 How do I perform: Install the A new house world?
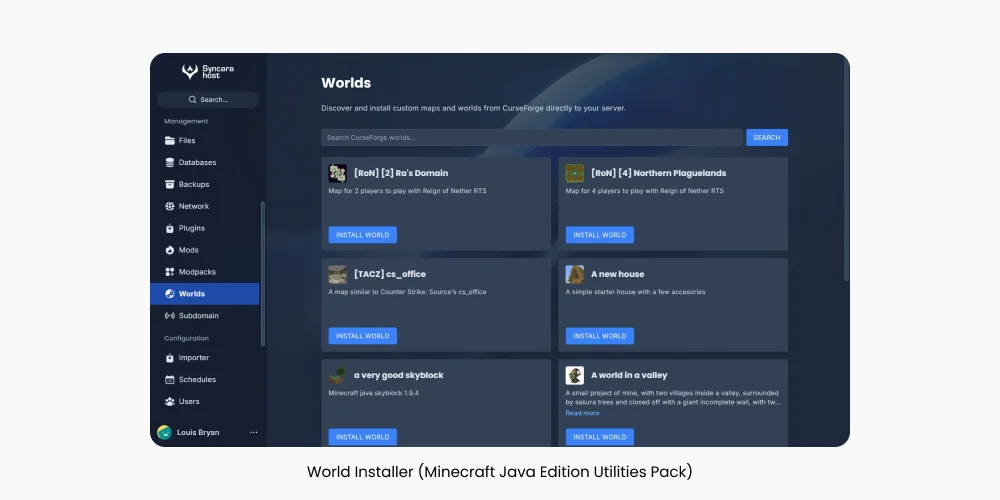point(599,336)
